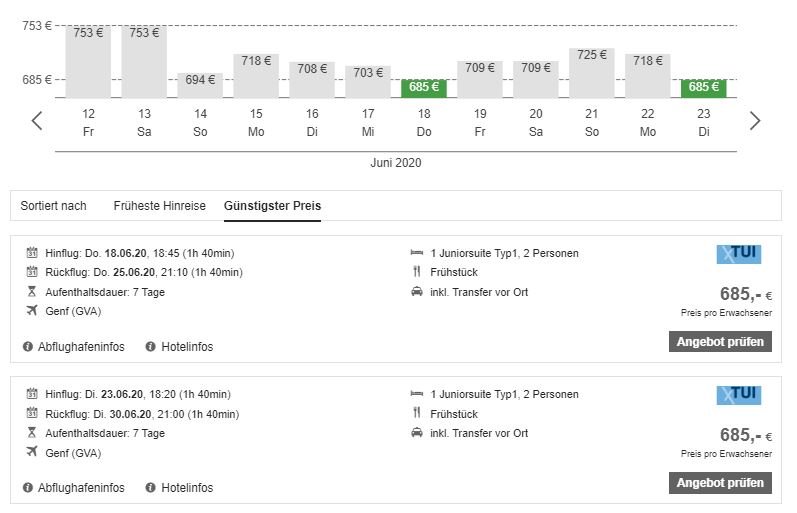Screen dimensions: 797x513
Task: Select the green 685 € bar on 18 Do
Action: coord(424,88)
